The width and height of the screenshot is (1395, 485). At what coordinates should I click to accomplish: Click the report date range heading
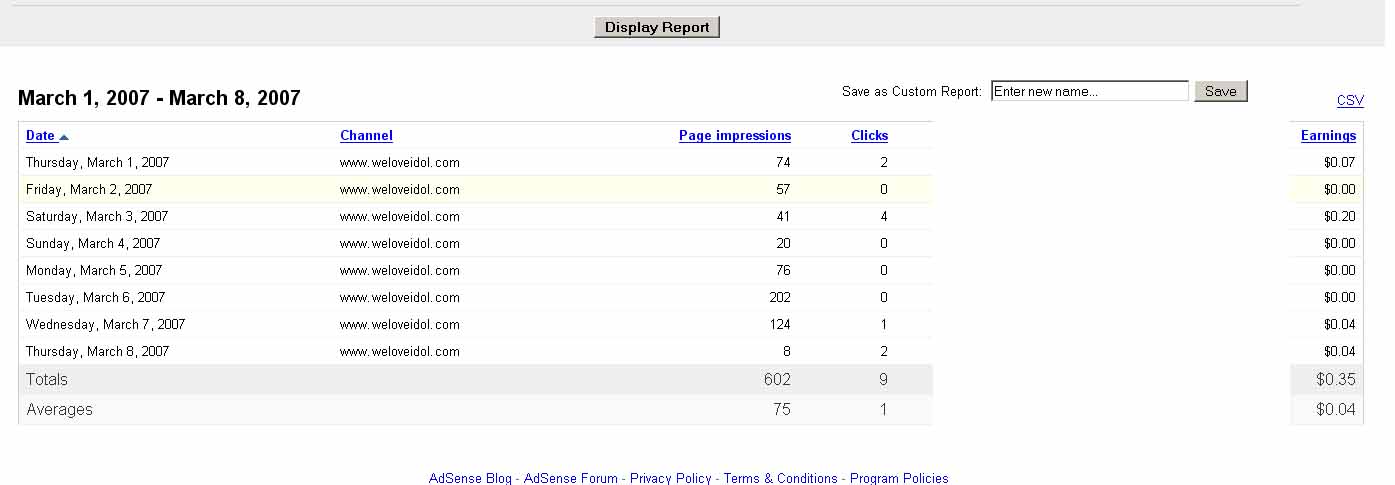[159, 98]
